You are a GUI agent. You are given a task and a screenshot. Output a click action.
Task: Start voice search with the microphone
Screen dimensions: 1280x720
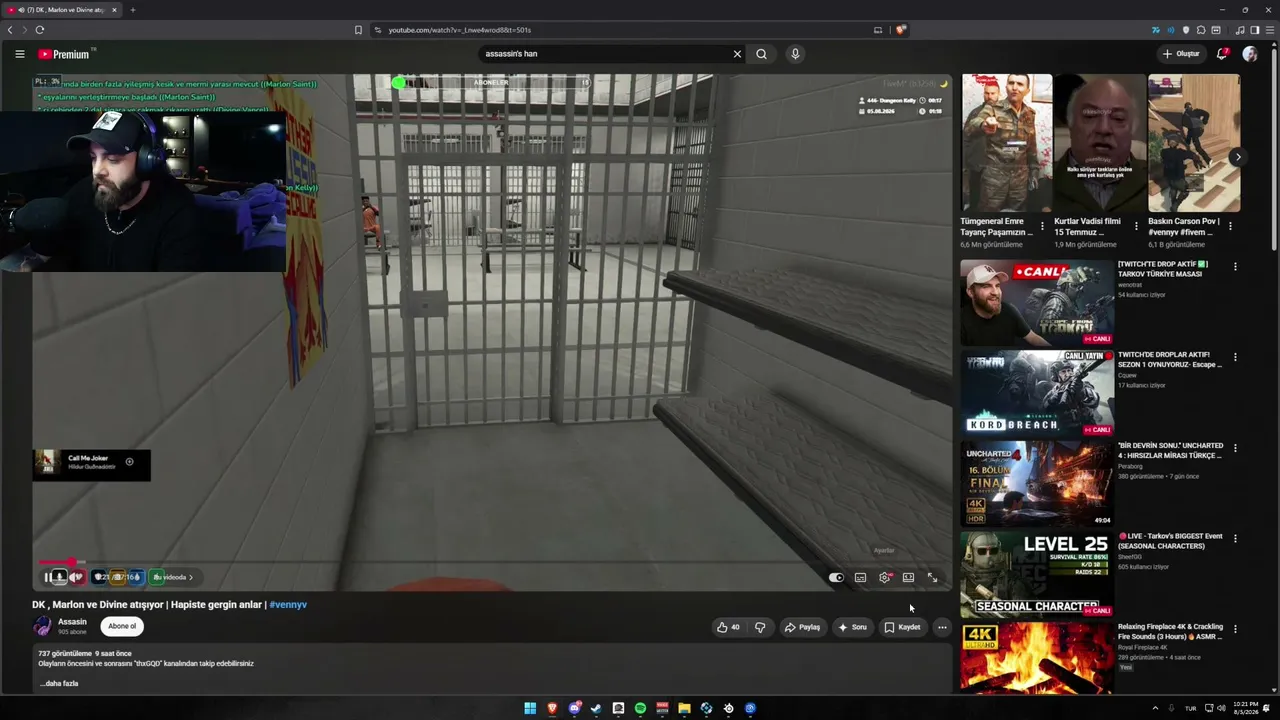click(x=795, y=54)
